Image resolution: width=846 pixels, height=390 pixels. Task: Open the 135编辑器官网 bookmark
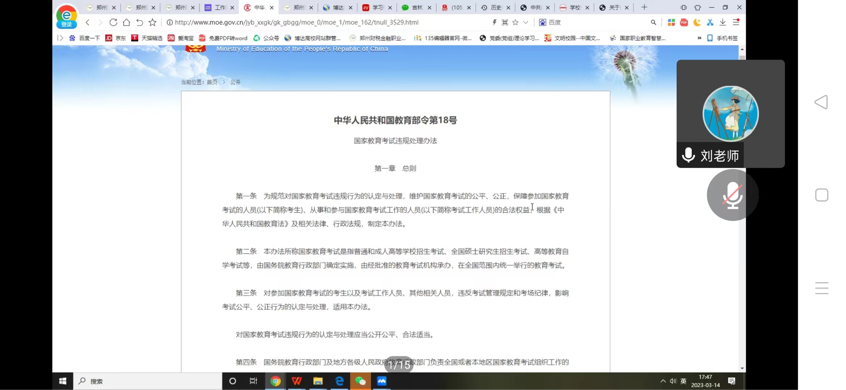tap(443, 38)
